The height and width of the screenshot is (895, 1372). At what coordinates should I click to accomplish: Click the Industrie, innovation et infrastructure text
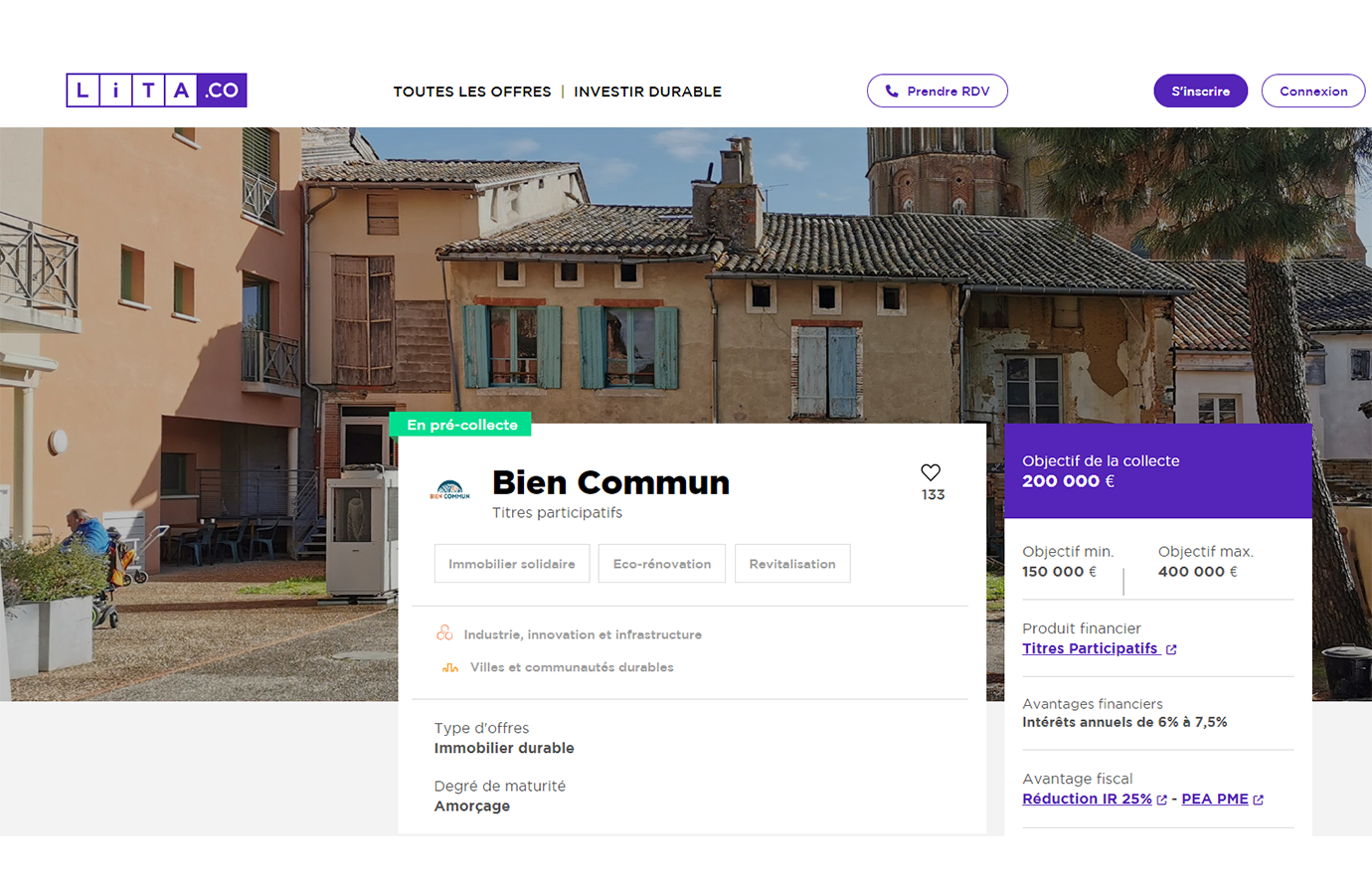[x=583, y=634]
